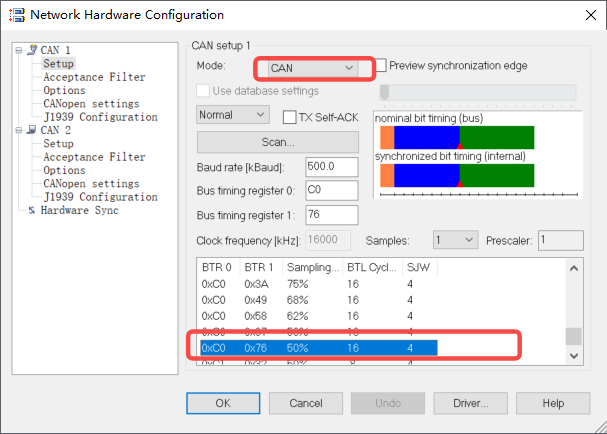This screenshot has width=607, height=434.
Task: Open J1939 Configuration under CAN 1
Action: tap(100, 117)
